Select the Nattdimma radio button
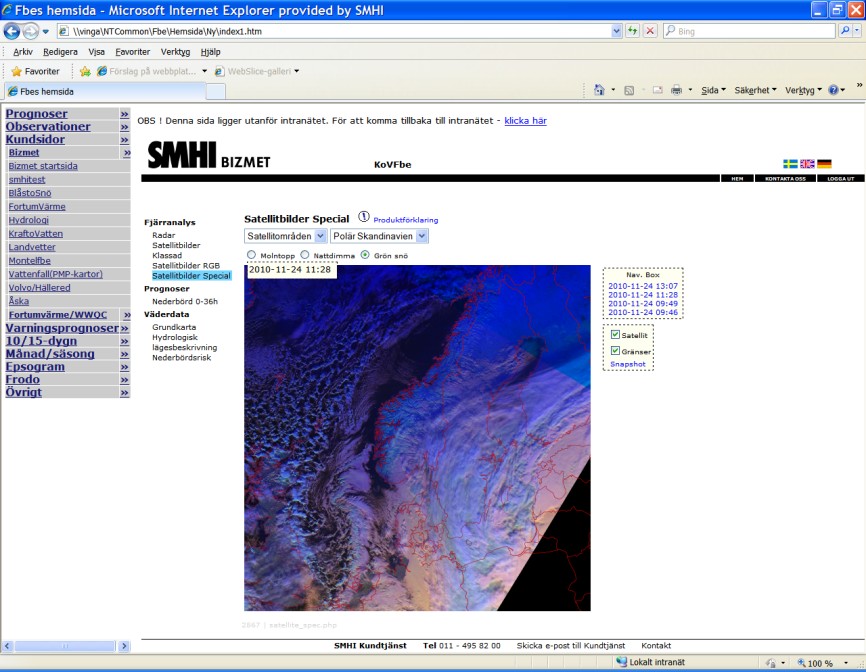Image resolution: width=866 pixels, height=672 pixels. coord(305,255)
